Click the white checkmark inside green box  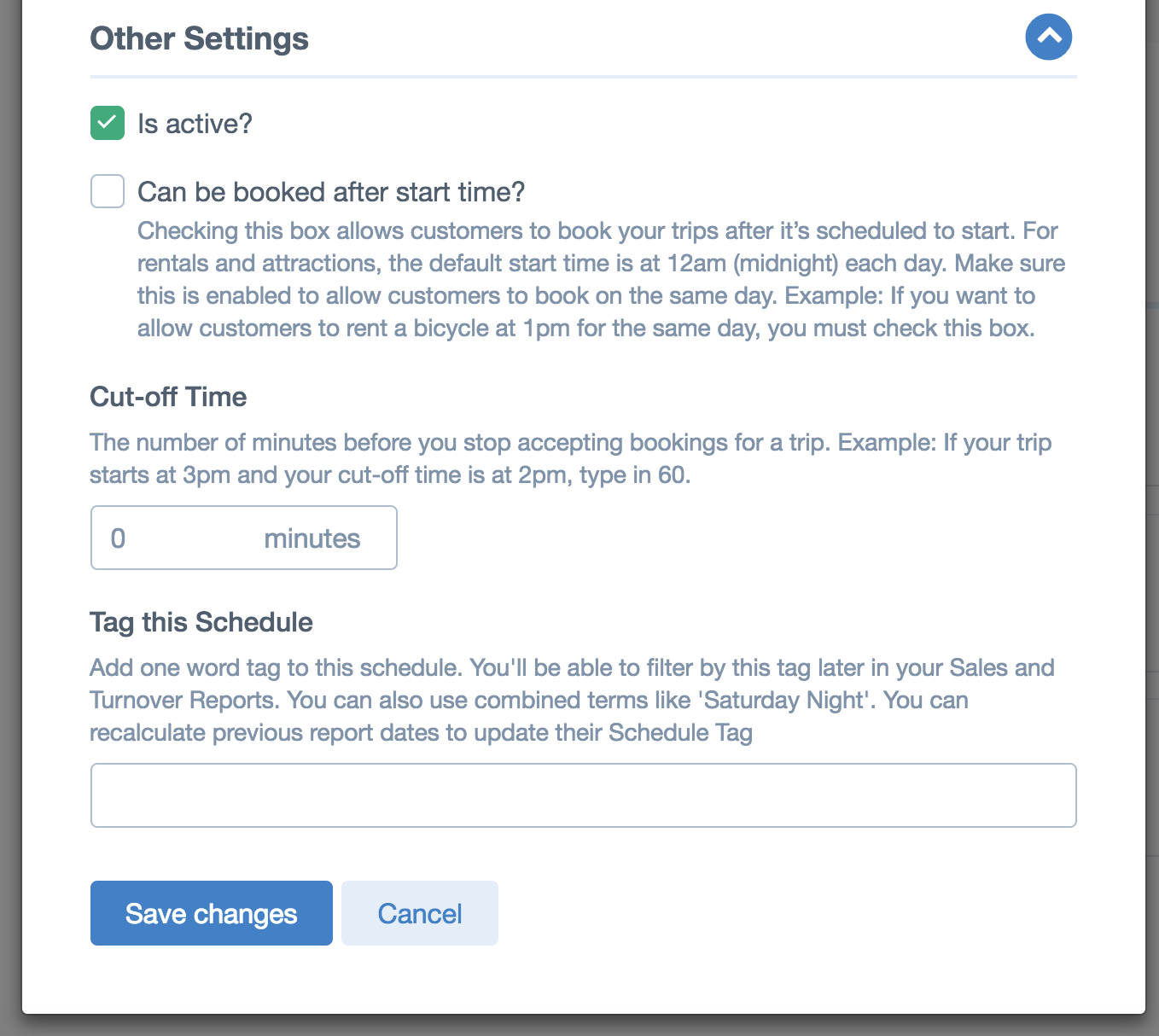pos(108,123)
